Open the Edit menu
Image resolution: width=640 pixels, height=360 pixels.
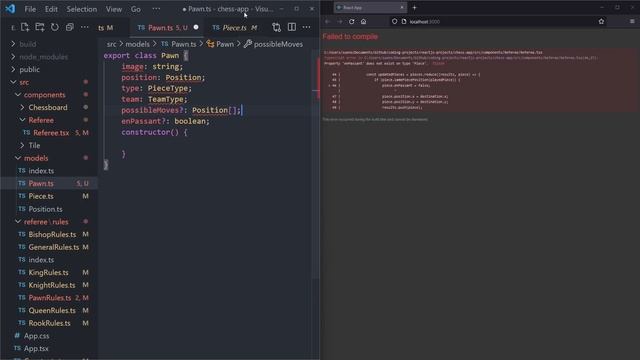click(x=51, y=9)
